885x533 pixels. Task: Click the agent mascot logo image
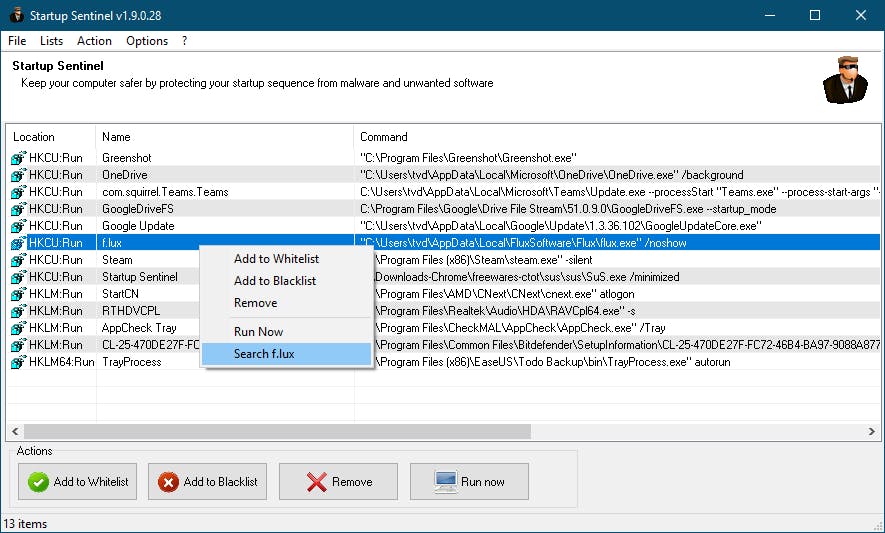point(845,80)
